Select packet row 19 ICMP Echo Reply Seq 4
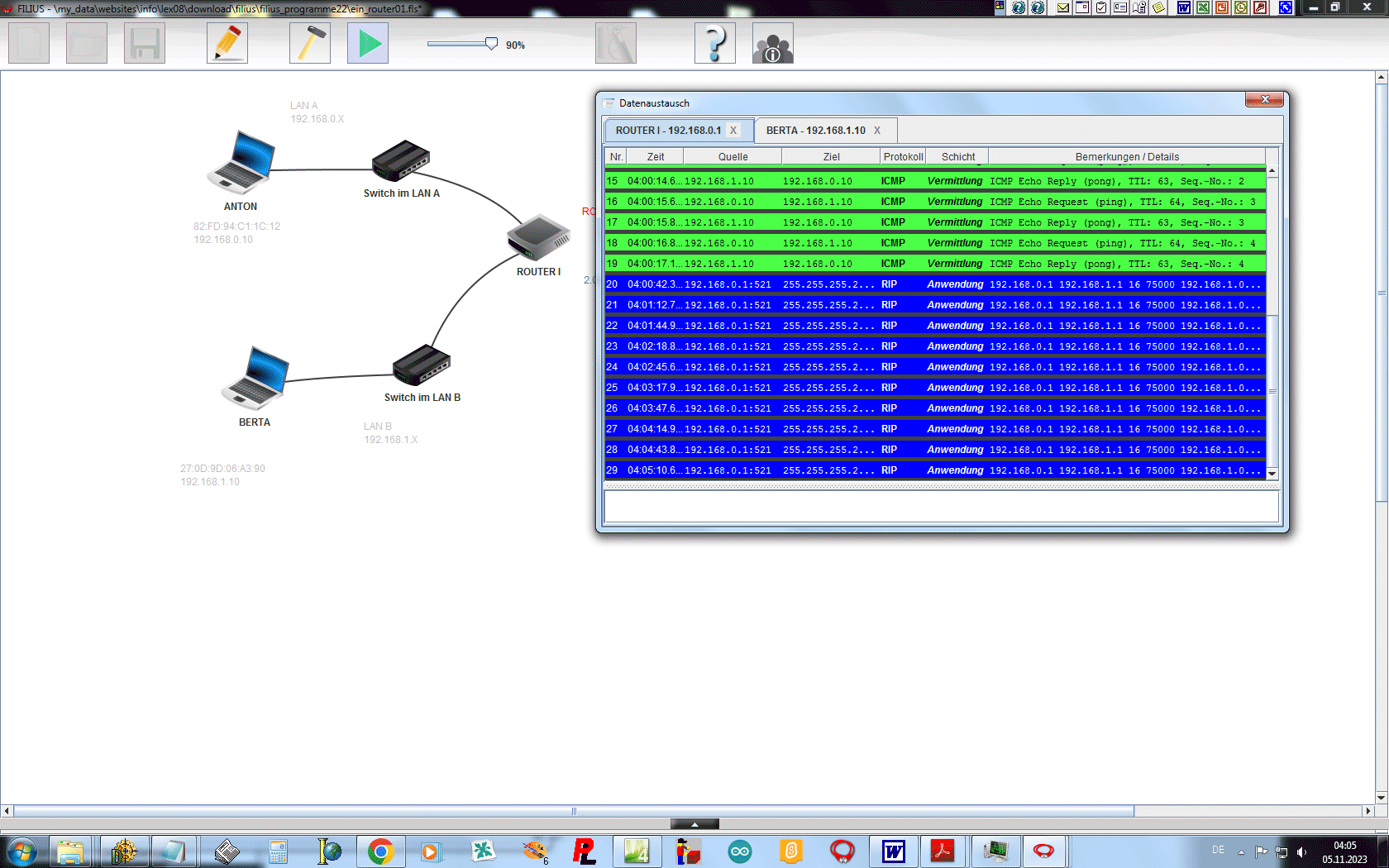 click(935, 264)
